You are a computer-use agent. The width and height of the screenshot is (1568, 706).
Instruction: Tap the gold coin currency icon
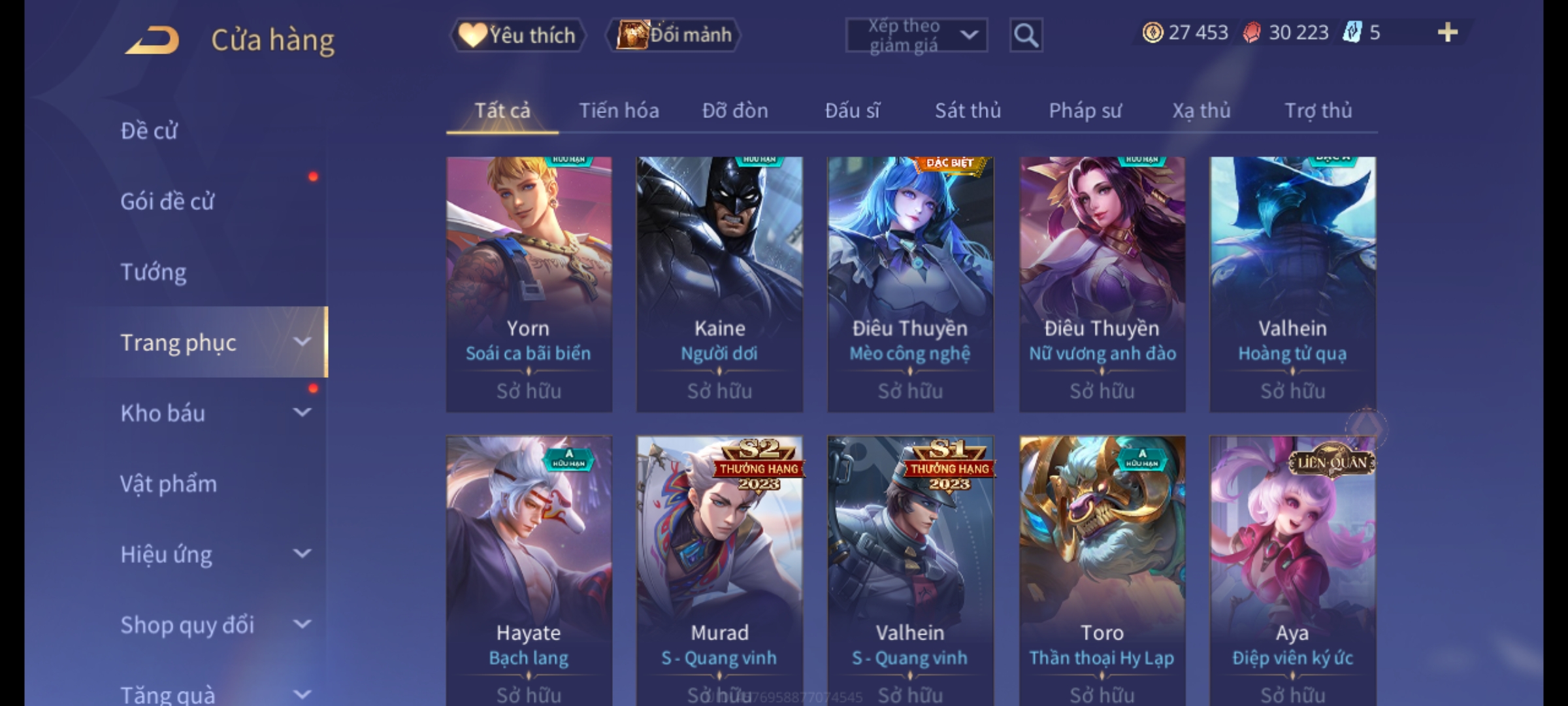(1152, 32)
